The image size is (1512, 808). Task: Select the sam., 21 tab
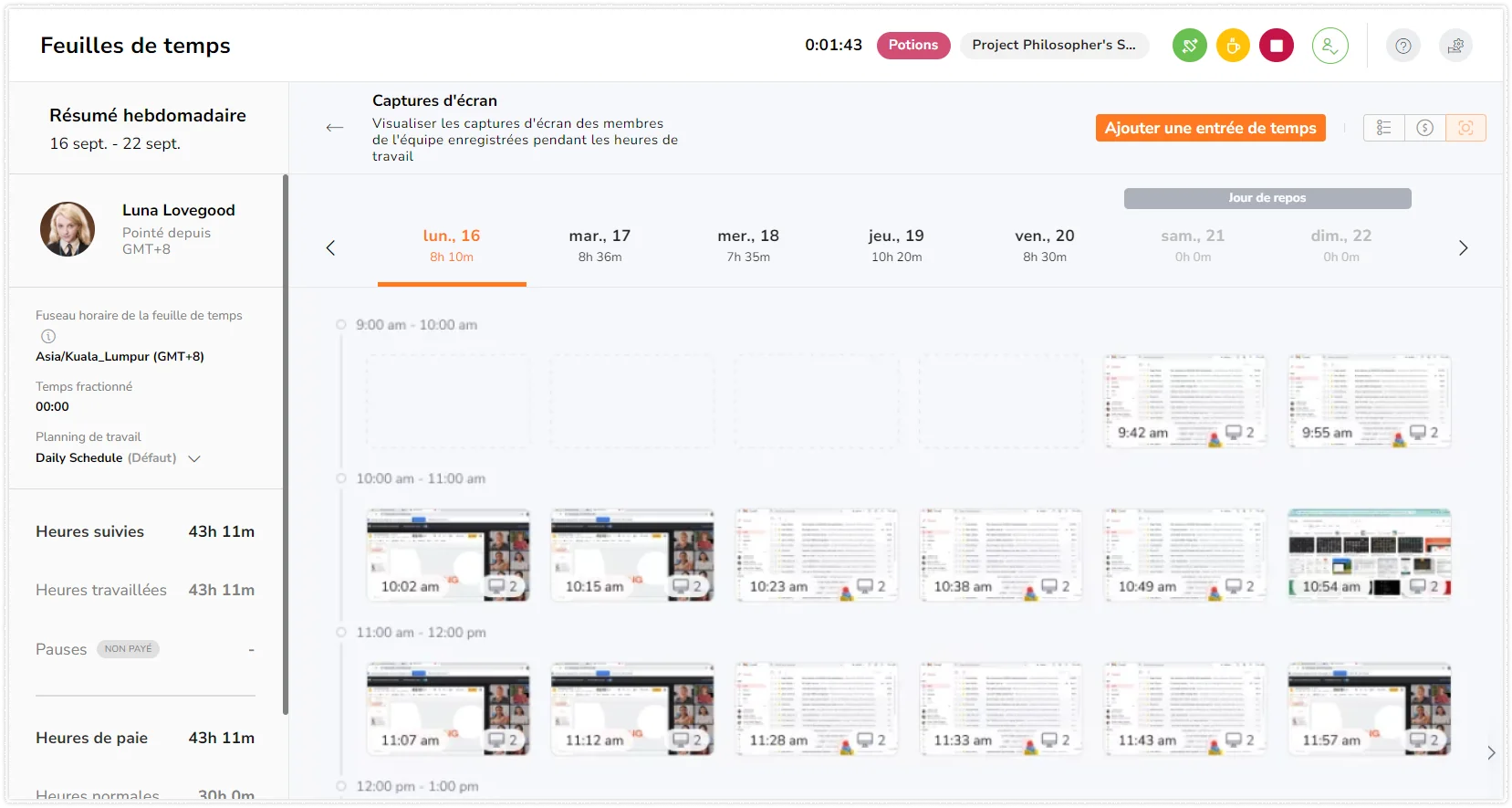[1193, 246]
